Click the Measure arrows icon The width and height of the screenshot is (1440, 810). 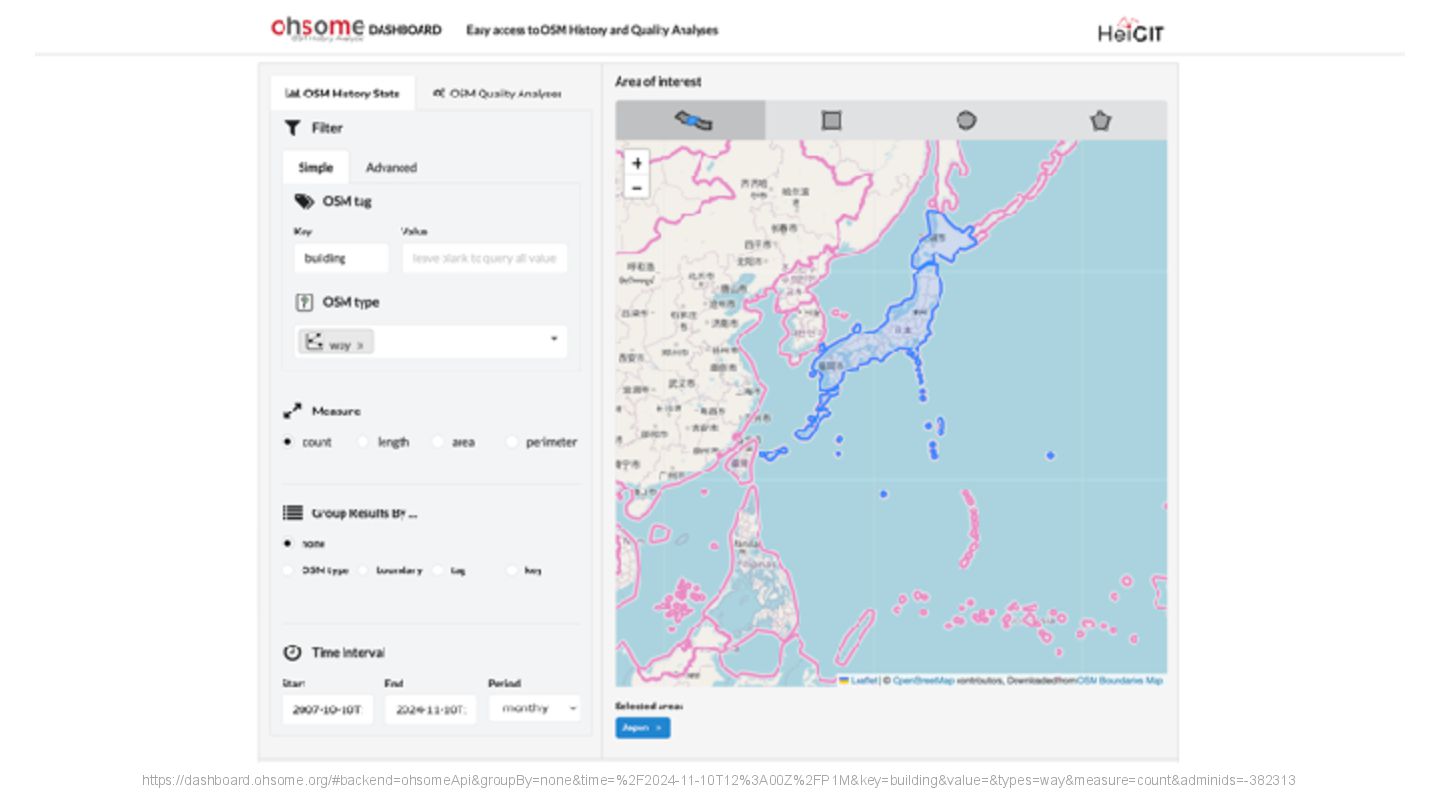pos(292,411)
